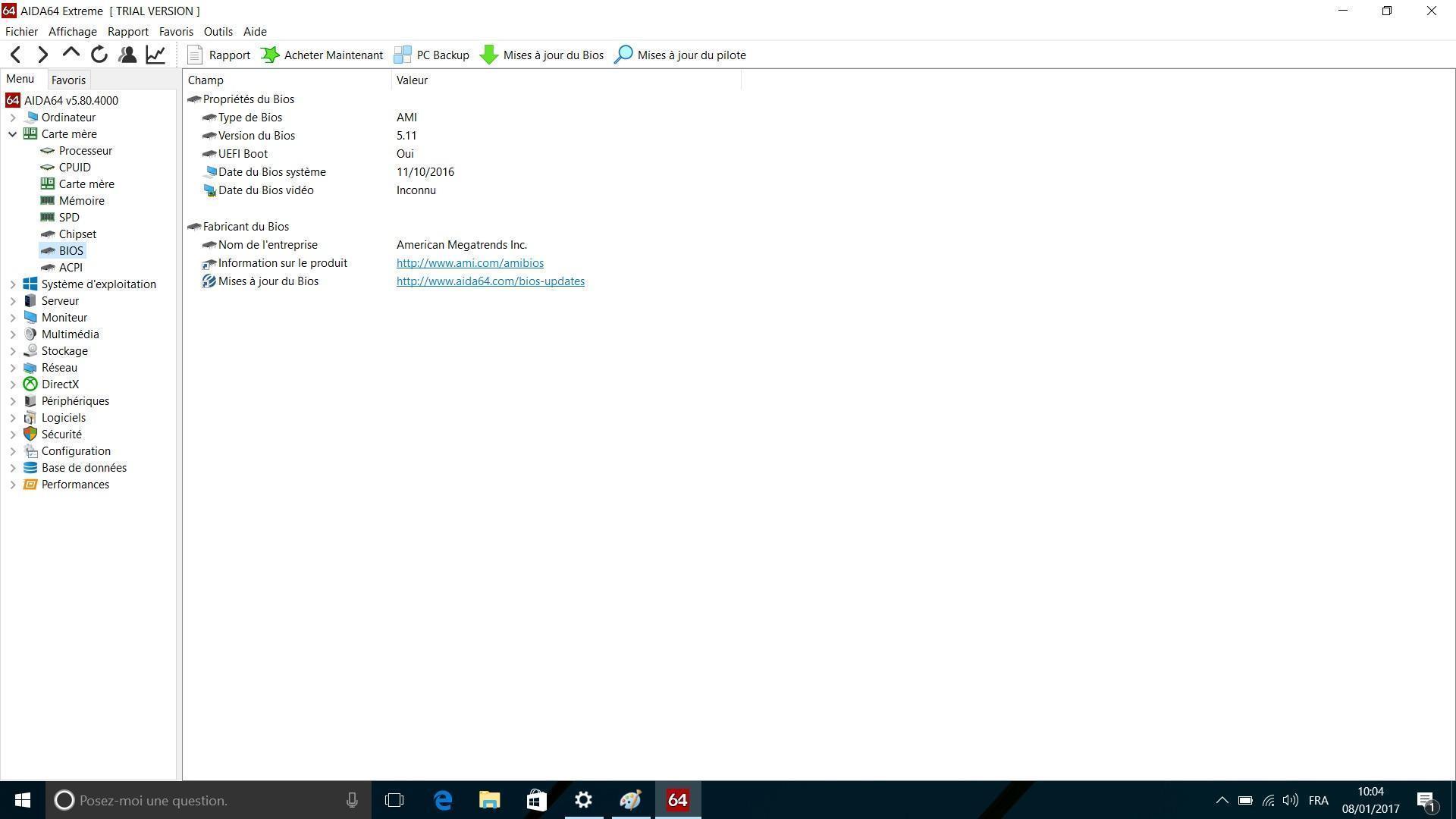Open the ami.com/amibios link
The width and height of the screenshot is (1456, 819).
pos(469,263)
